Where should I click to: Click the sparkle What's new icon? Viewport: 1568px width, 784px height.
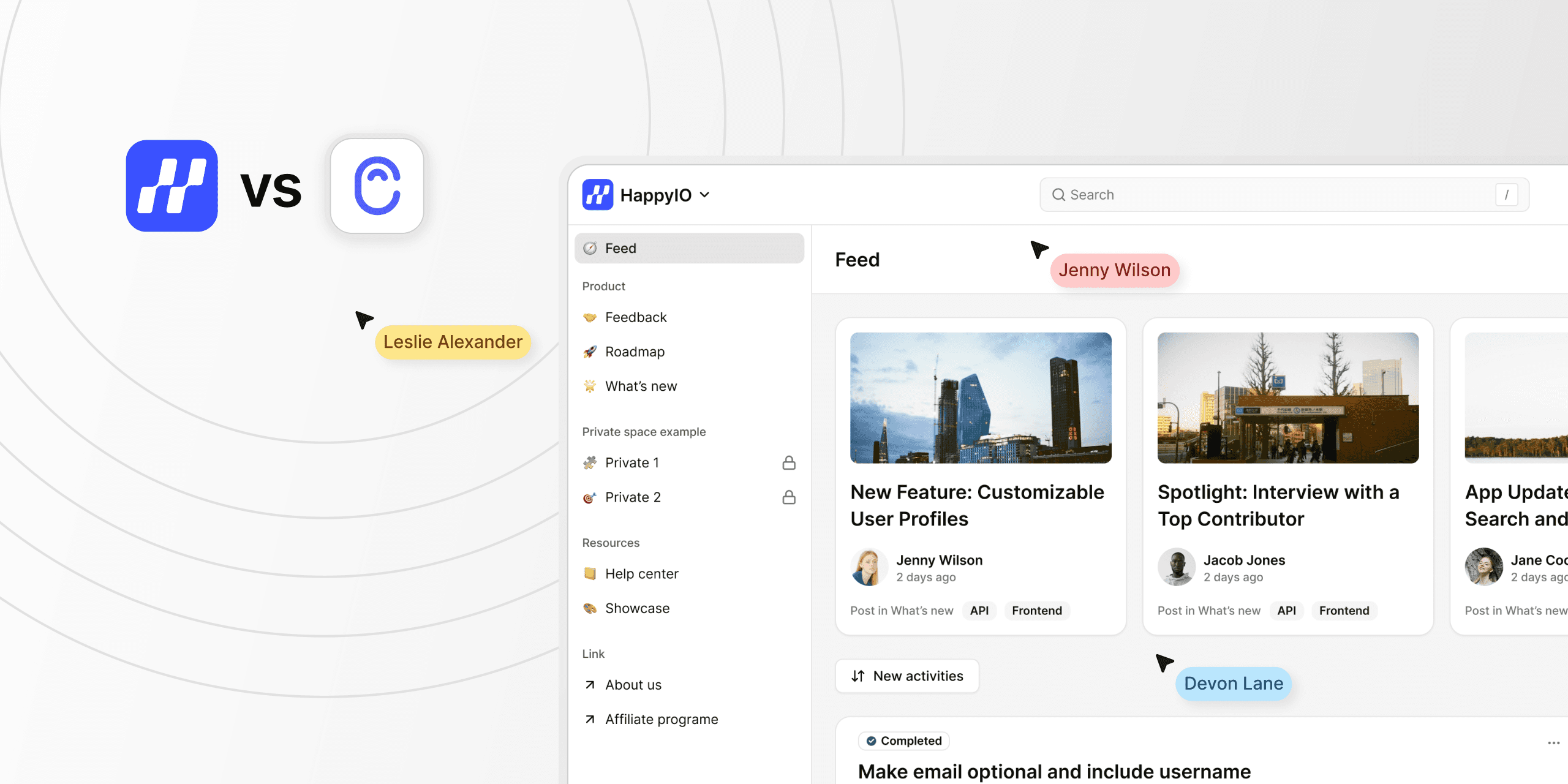[590, 386]
